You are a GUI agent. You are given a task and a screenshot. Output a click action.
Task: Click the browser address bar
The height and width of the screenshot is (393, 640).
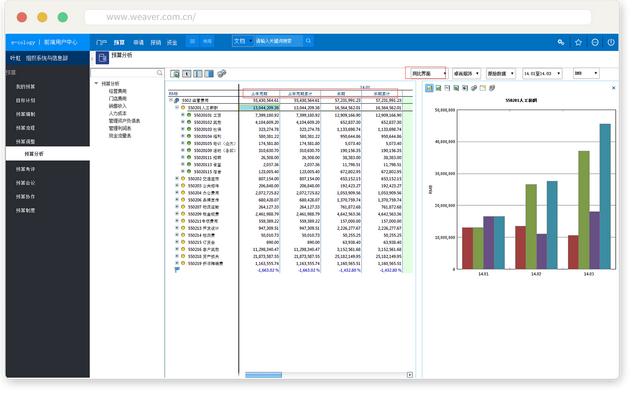[338, 17]
